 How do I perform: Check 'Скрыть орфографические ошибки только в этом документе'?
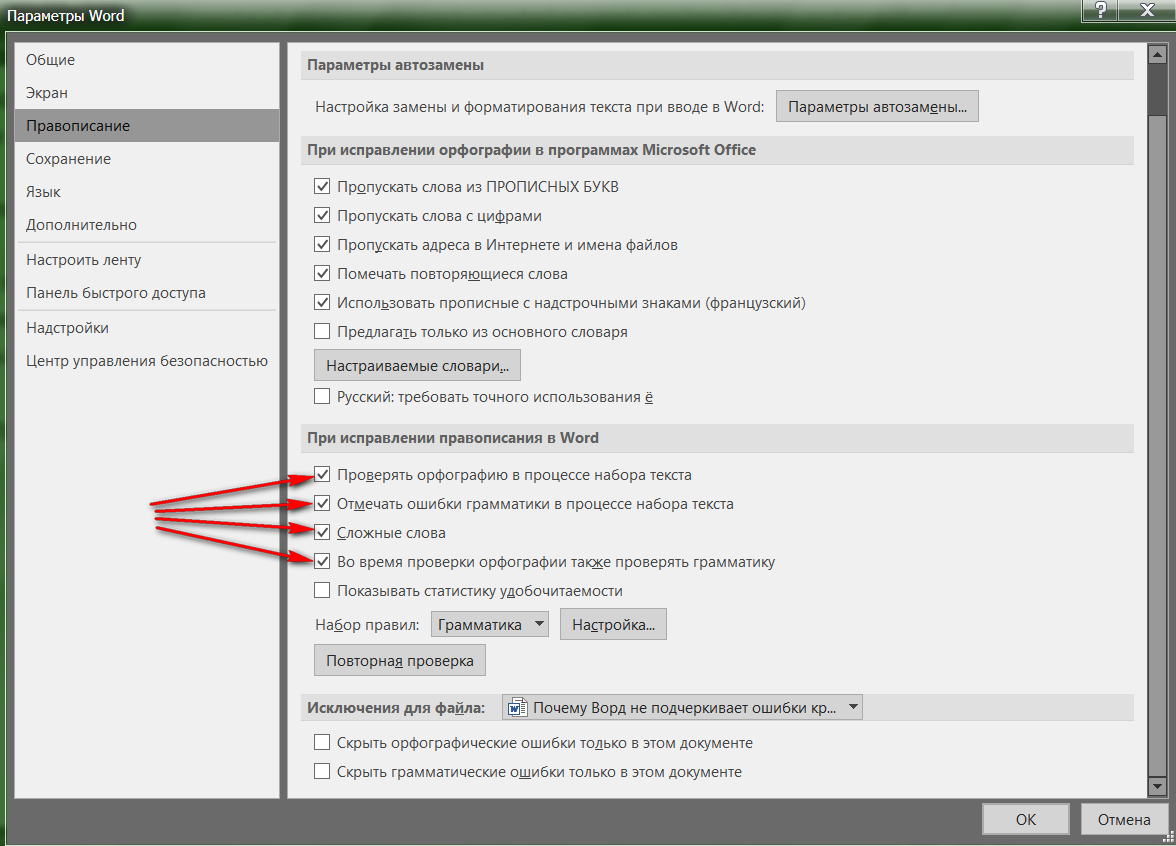322,743
